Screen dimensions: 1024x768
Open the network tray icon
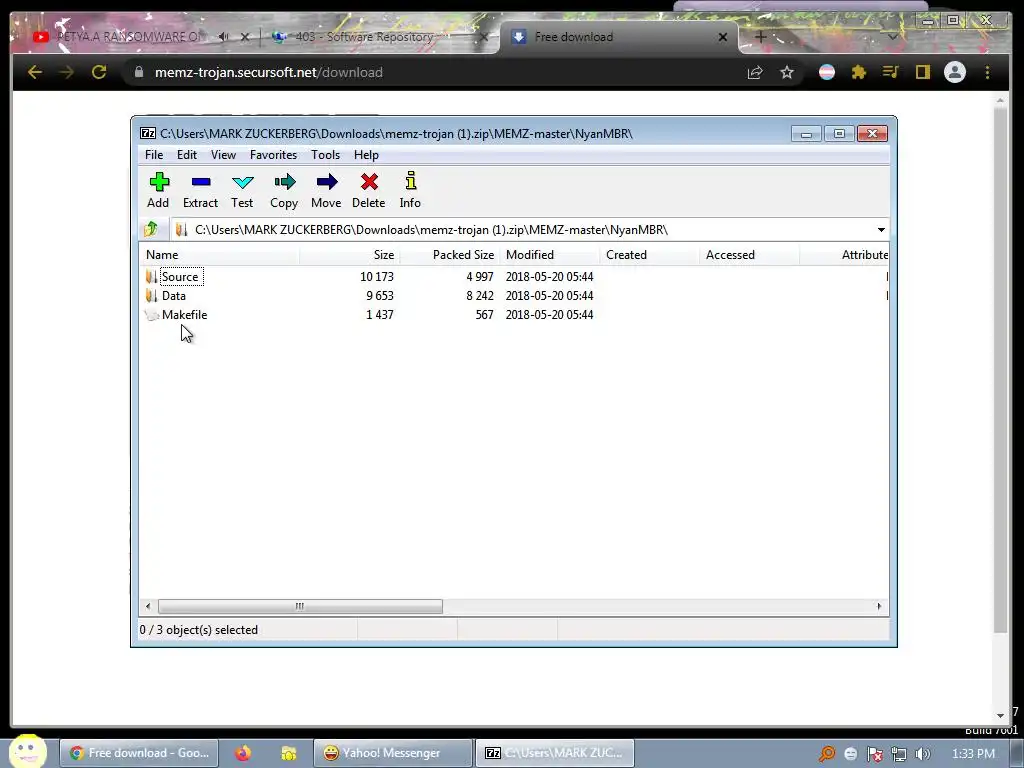point(899,754)
